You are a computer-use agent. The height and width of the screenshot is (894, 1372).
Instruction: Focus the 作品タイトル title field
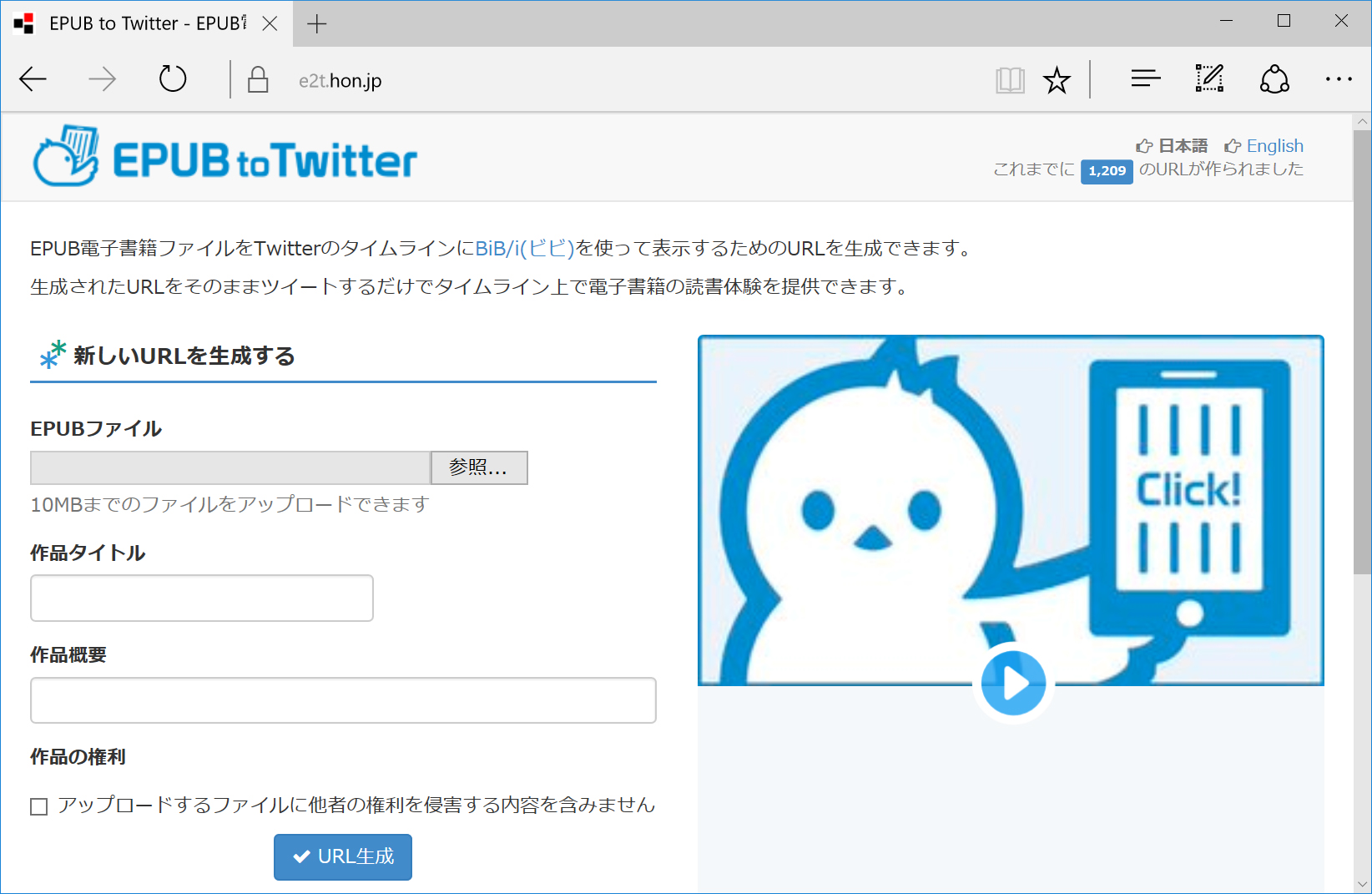click(x=201, y=598)
